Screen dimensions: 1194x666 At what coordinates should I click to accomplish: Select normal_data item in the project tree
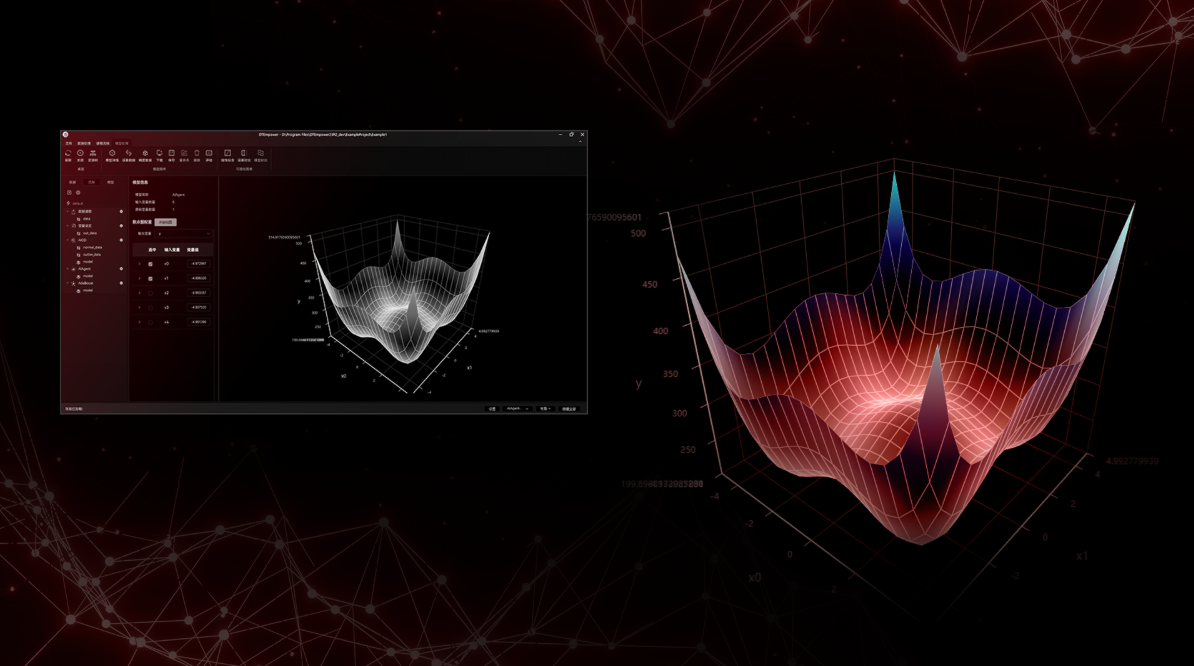pyautogui.click(x=92, y=247)
